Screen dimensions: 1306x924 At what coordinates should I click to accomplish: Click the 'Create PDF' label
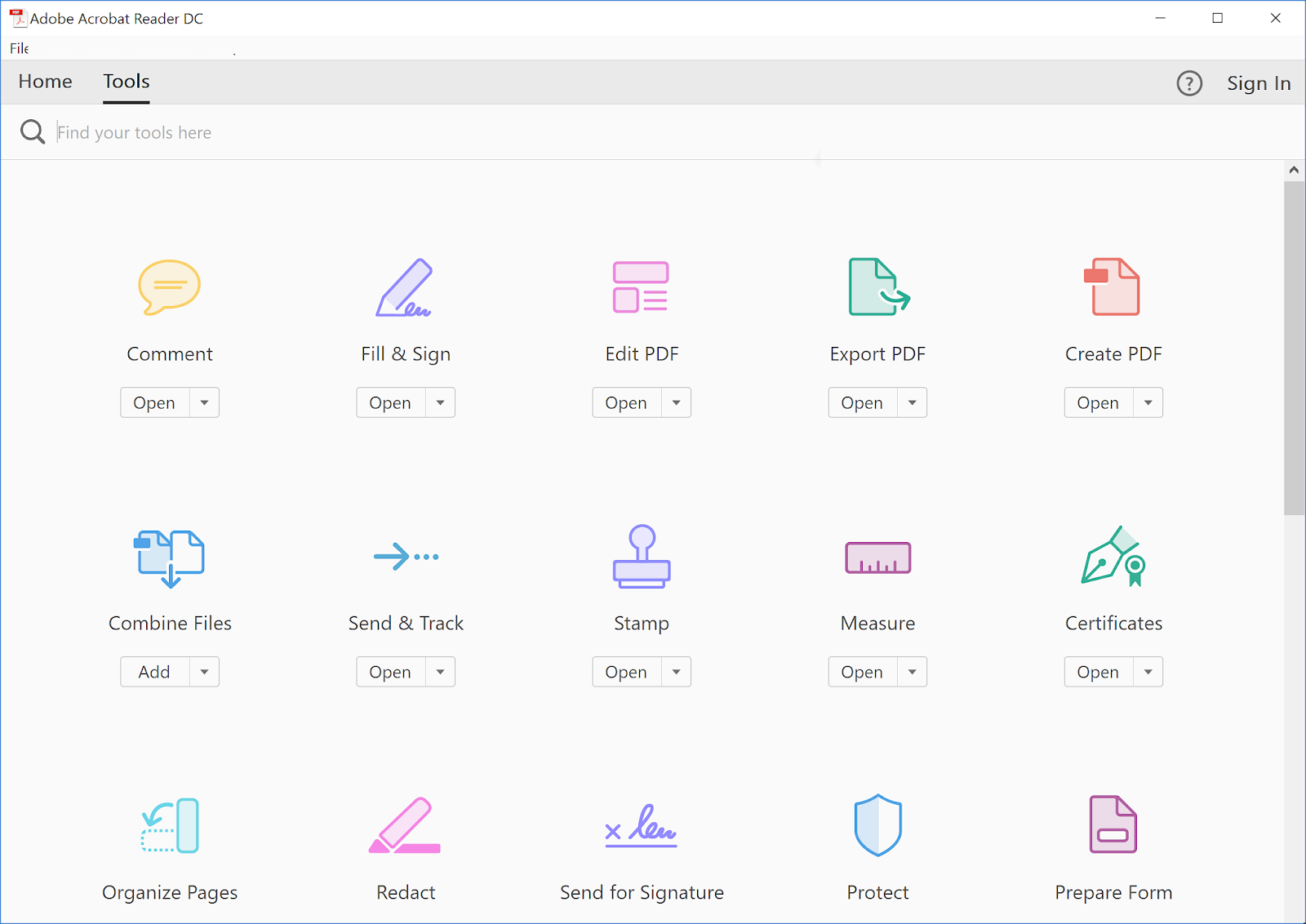pos(1113,354)
